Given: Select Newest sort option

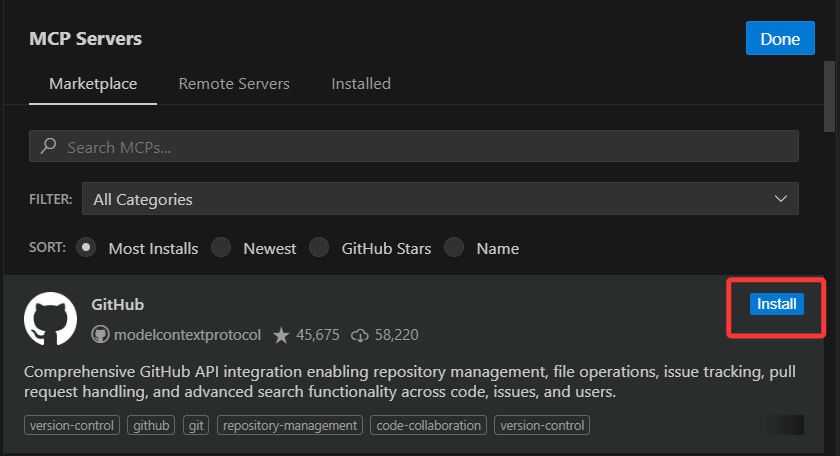Looking at the screenshot, I should click(x=221, y=248).
